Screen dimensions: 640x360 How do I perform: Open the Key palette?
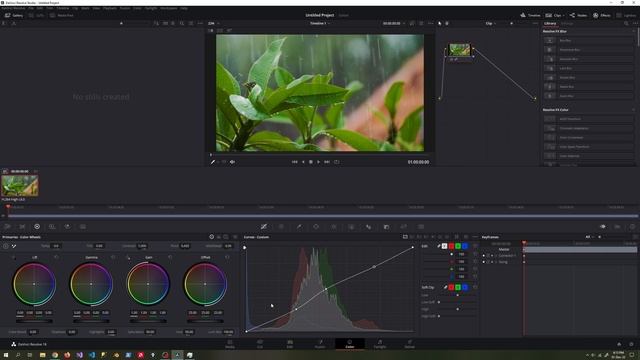[x=386, y=227]
